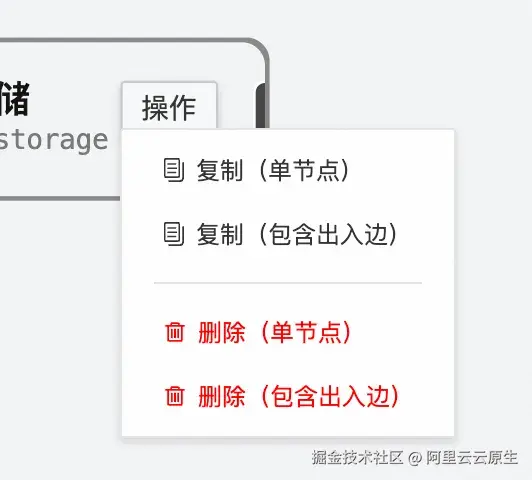Click the node's rounded top-right corner border

[260, 50]
